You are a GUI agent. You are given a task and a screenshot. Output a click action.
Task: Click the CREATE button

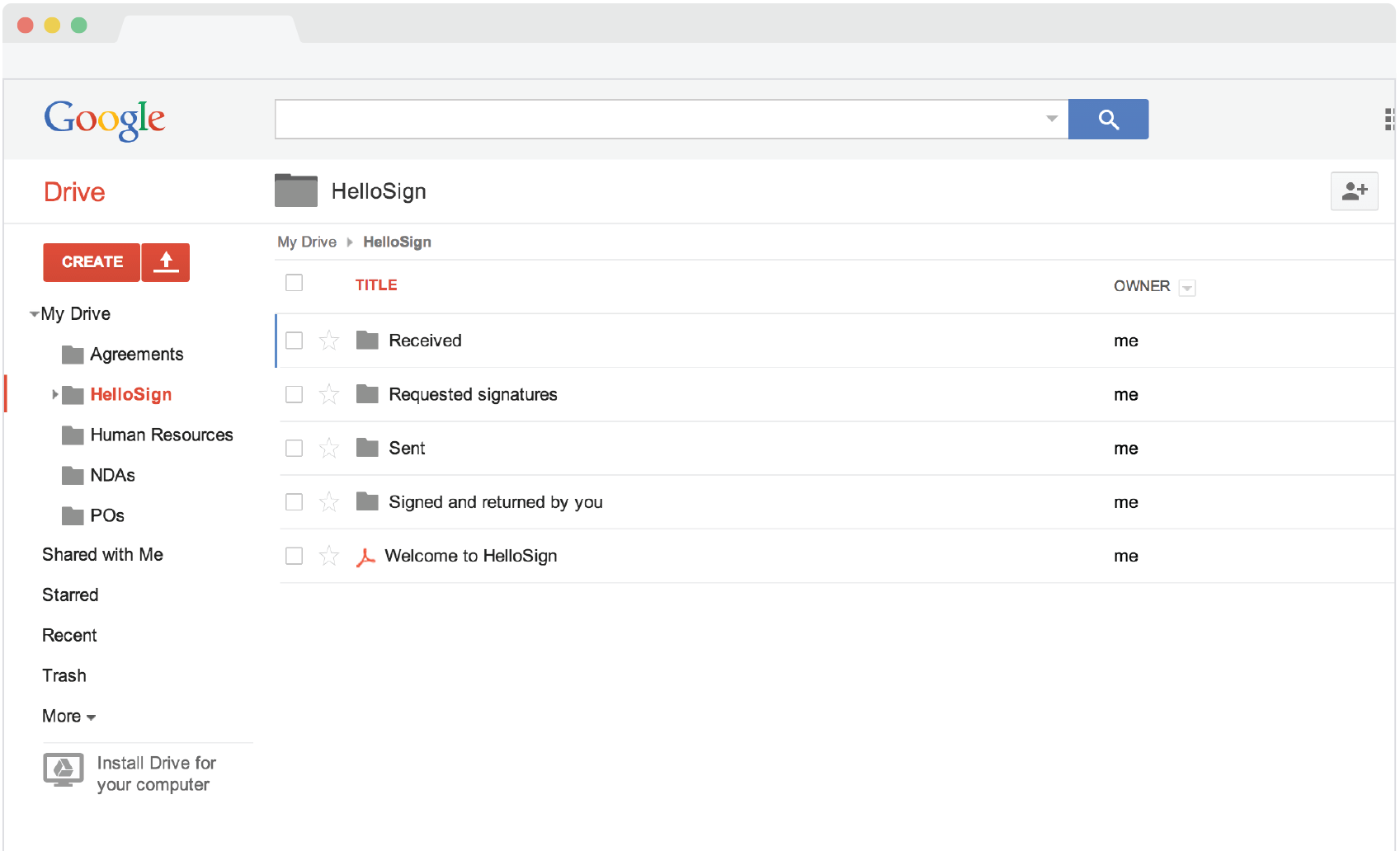click(92, 262)
